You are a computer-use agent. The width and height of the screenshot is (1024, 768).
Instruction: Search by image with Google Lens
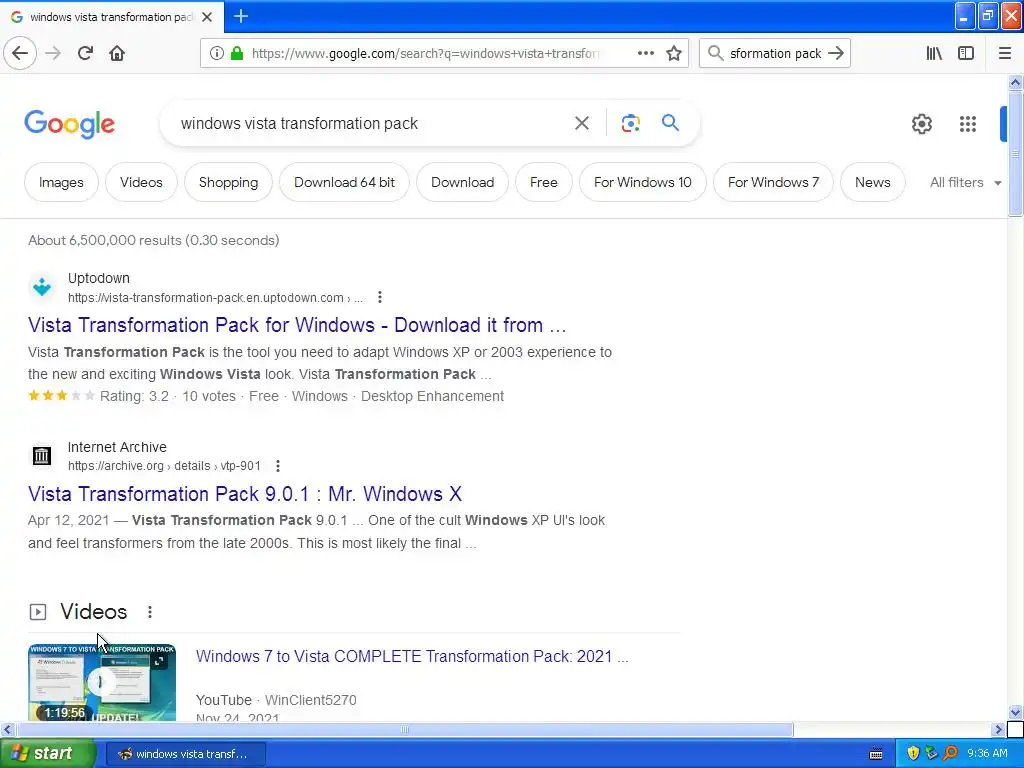click(630, 123)
